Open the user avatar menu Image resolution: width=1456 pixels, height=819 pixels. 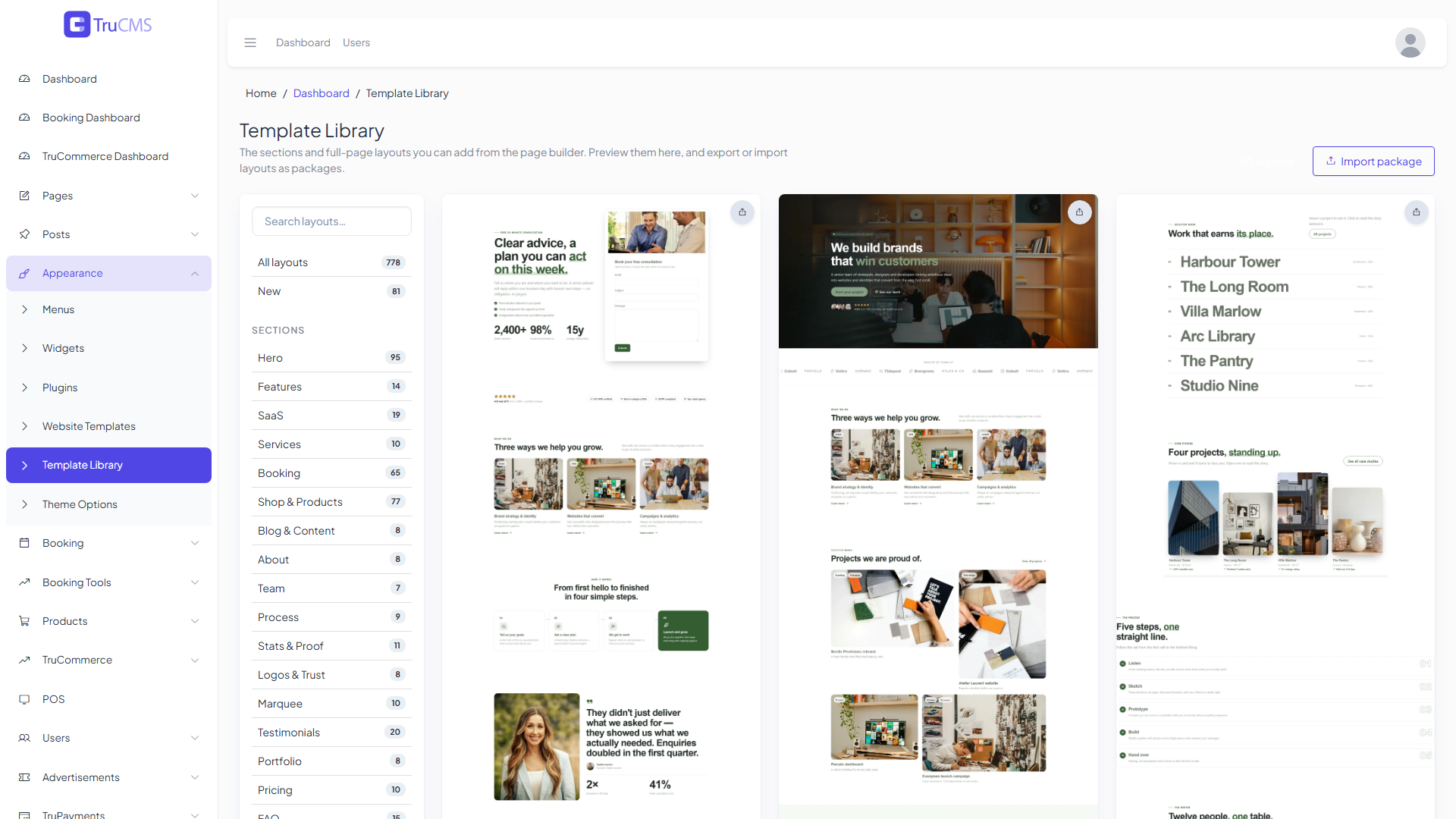[x=1410, y=43]
